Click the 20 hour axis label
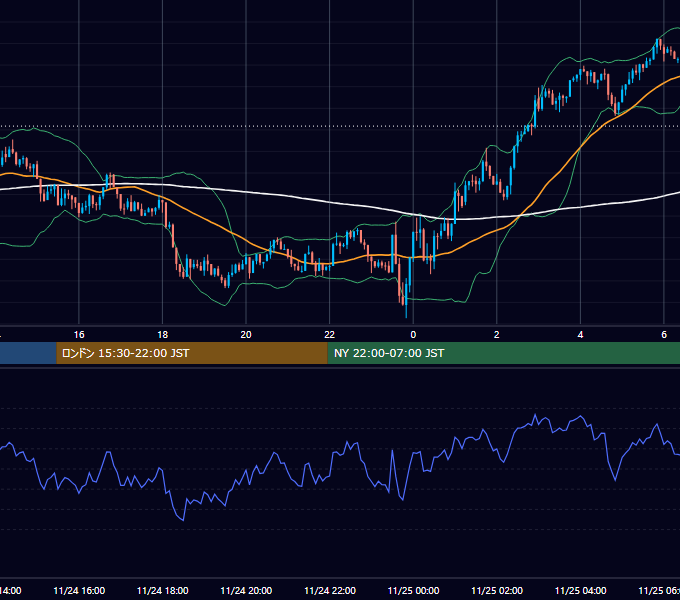 click(246, 335)
